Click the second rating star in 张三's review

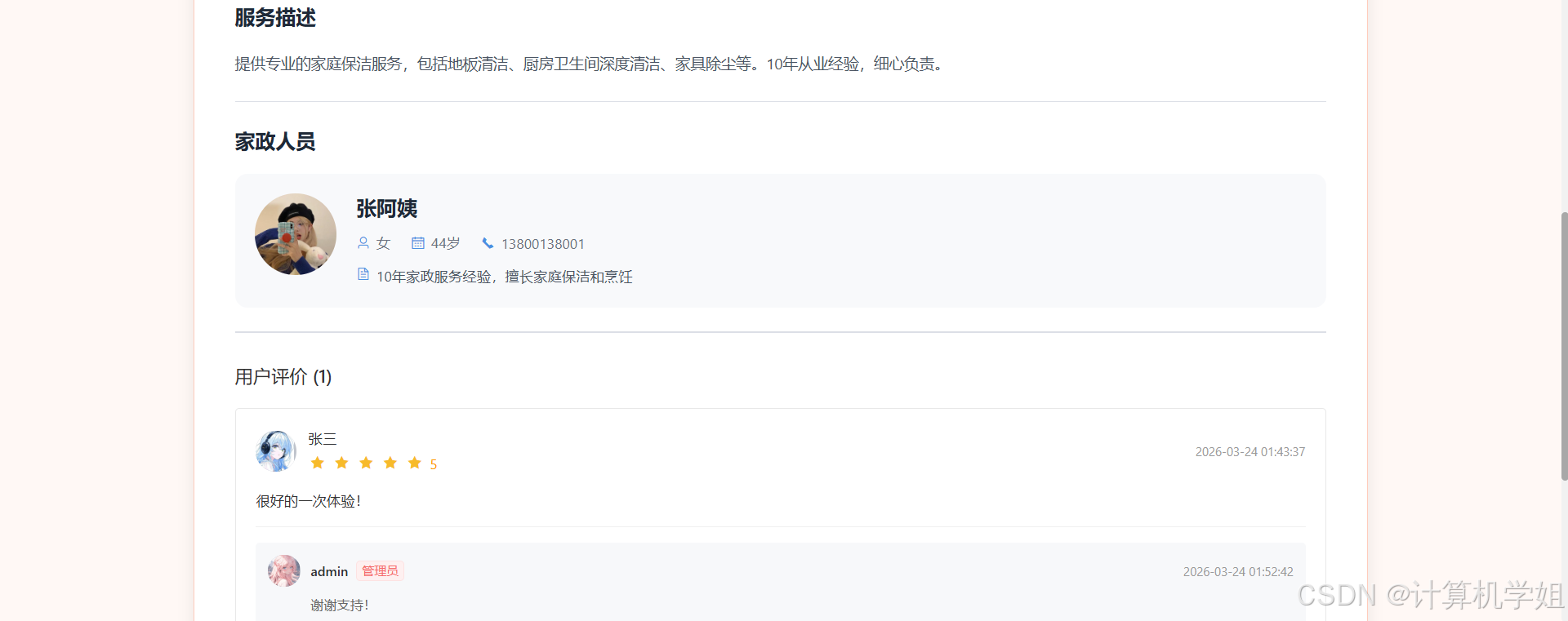(x=342, y=464)
